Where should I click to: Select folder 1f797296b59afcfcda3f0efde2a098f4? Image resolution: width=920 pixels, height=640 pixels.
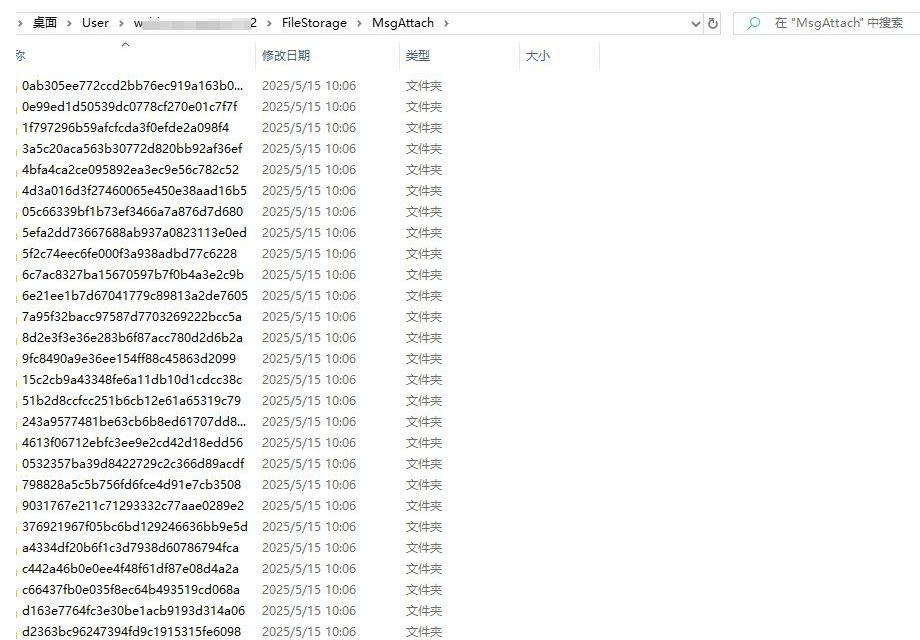pos(126,128)
